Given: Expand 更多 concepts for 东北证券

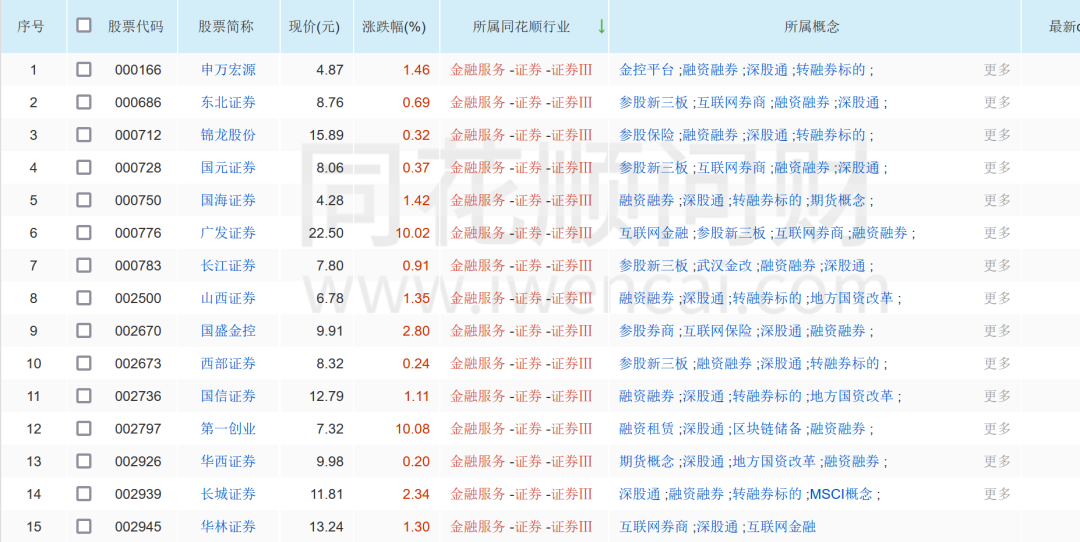Looking at the screenshot, I should (x=997, y=102).
